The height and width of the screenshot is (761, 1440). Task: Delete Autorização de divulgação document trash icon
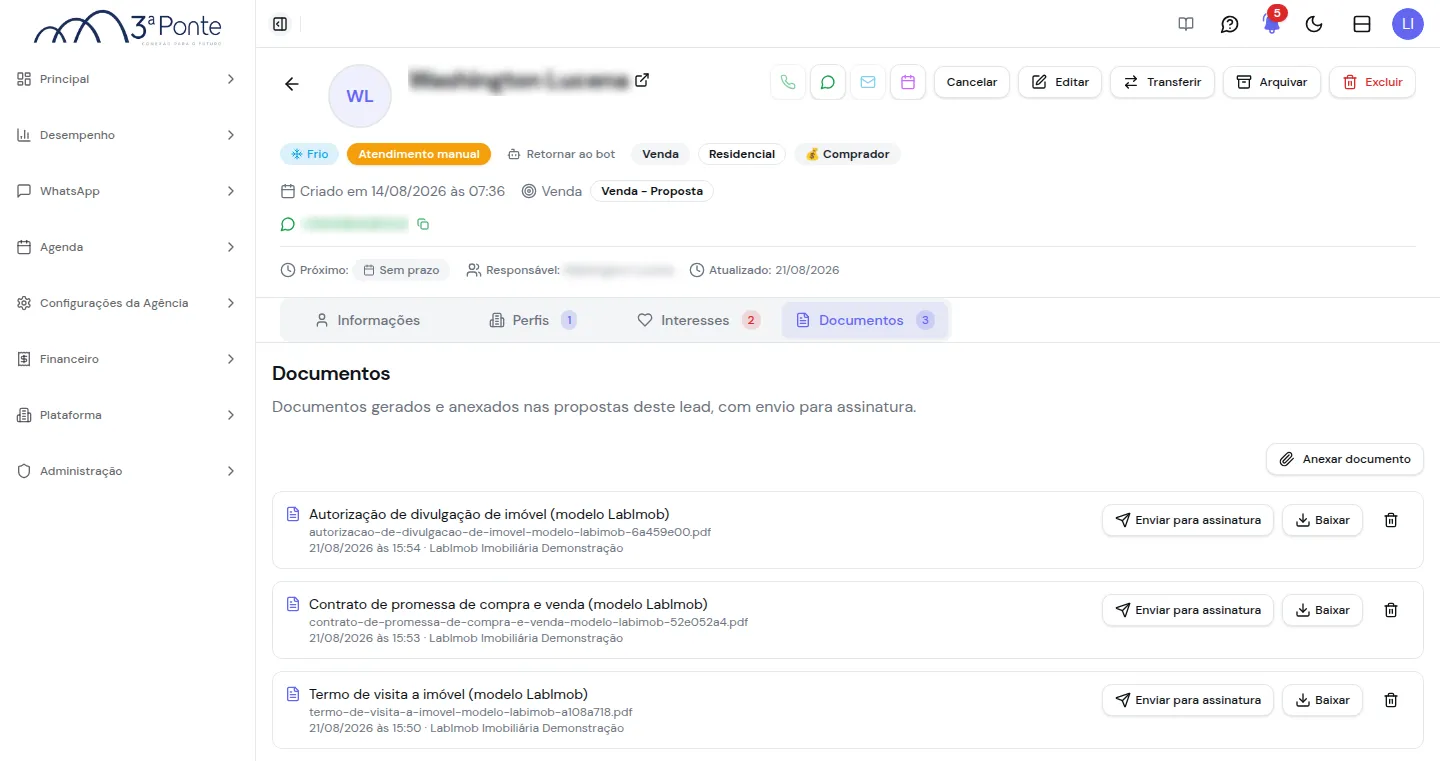coord(1390,520)
